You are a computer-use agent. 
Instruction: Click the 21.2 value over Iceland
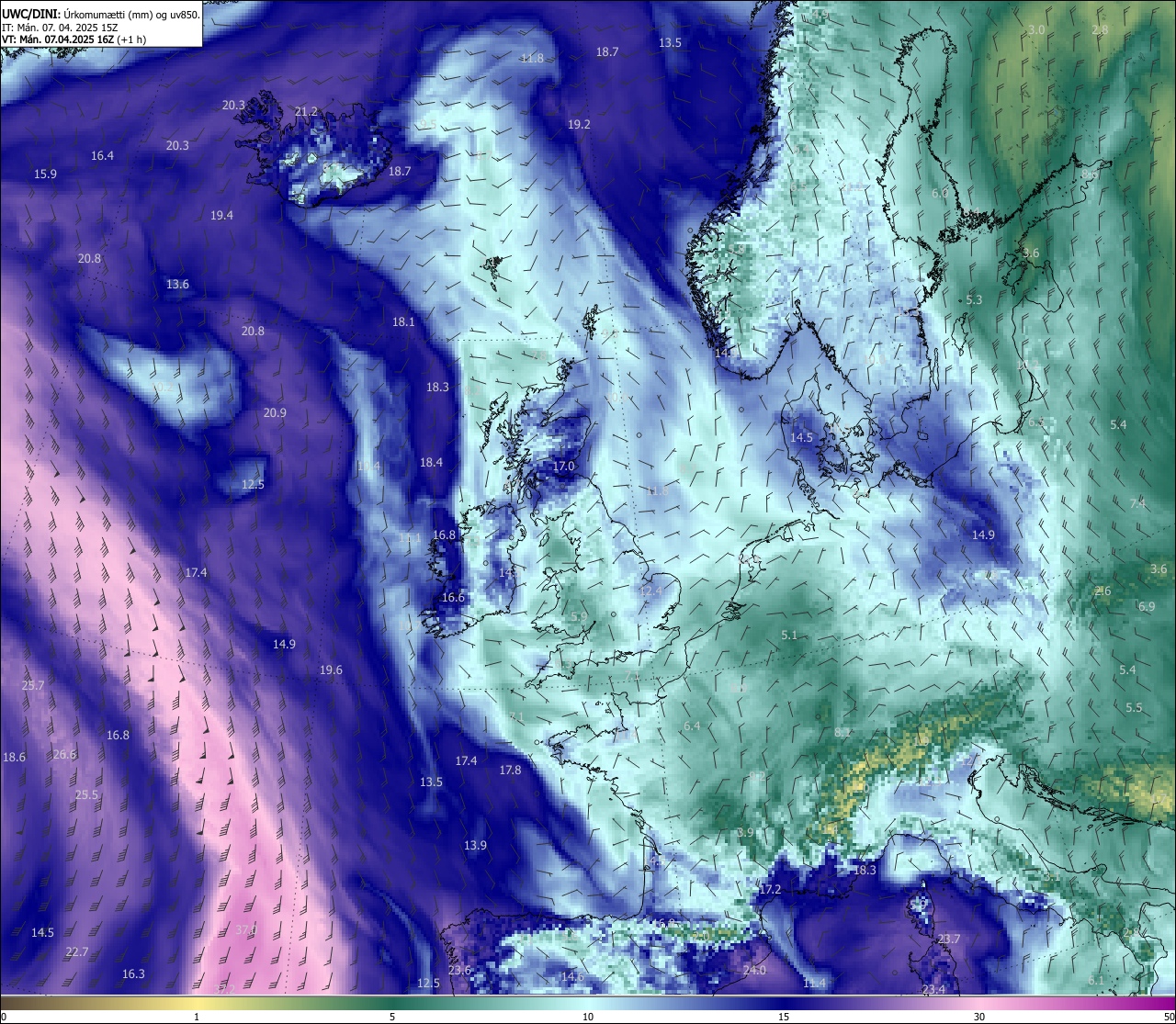[306, 111]
